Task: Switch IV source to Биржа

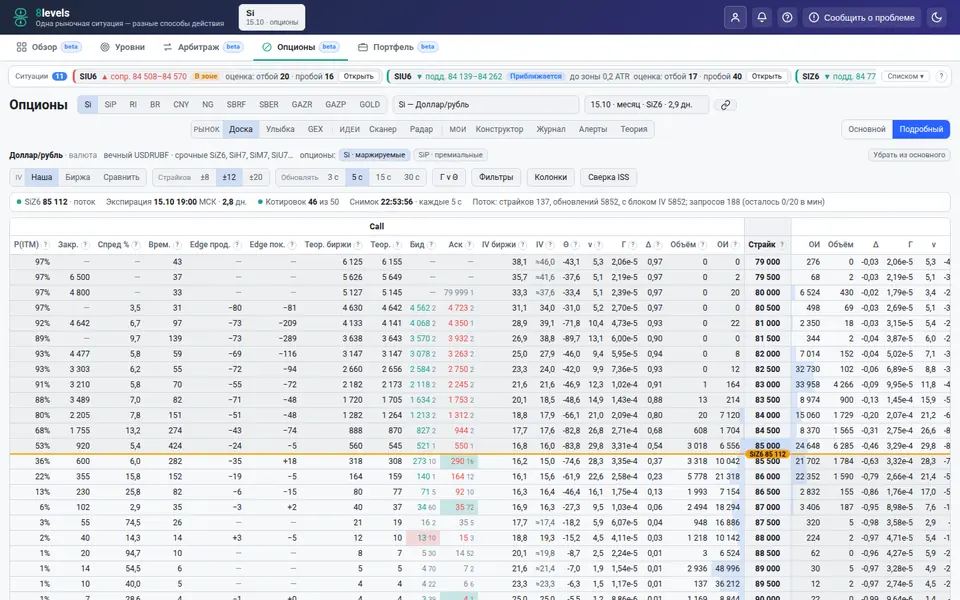Action: pyautogui.click(x=78, y=178)
